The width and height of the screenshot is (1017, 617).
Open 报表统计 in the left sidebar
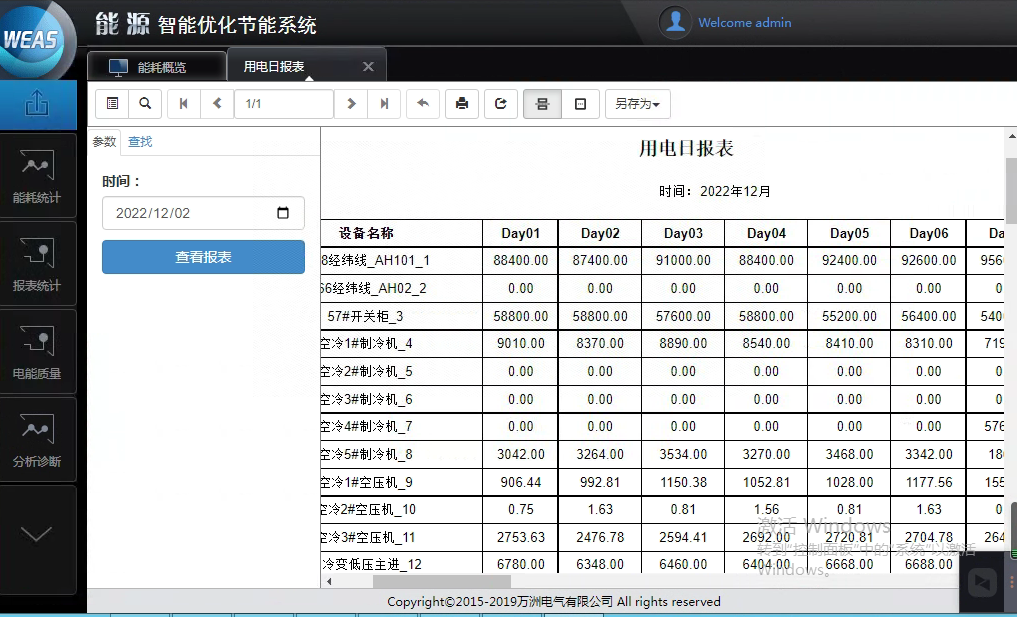click(x=37, y=265)
